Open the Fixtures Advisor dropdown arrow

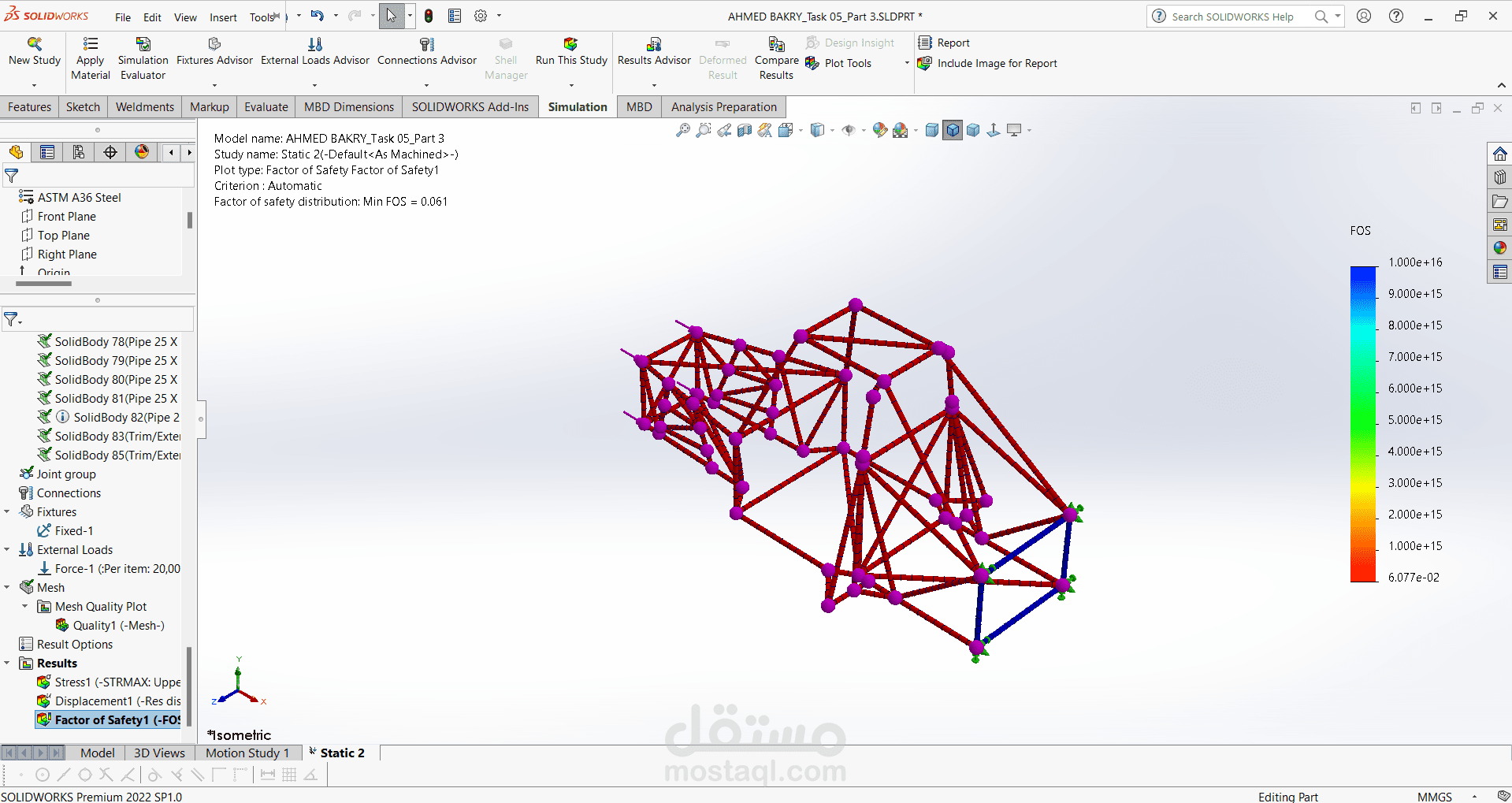pyautogui.click(x=214, y=85)
